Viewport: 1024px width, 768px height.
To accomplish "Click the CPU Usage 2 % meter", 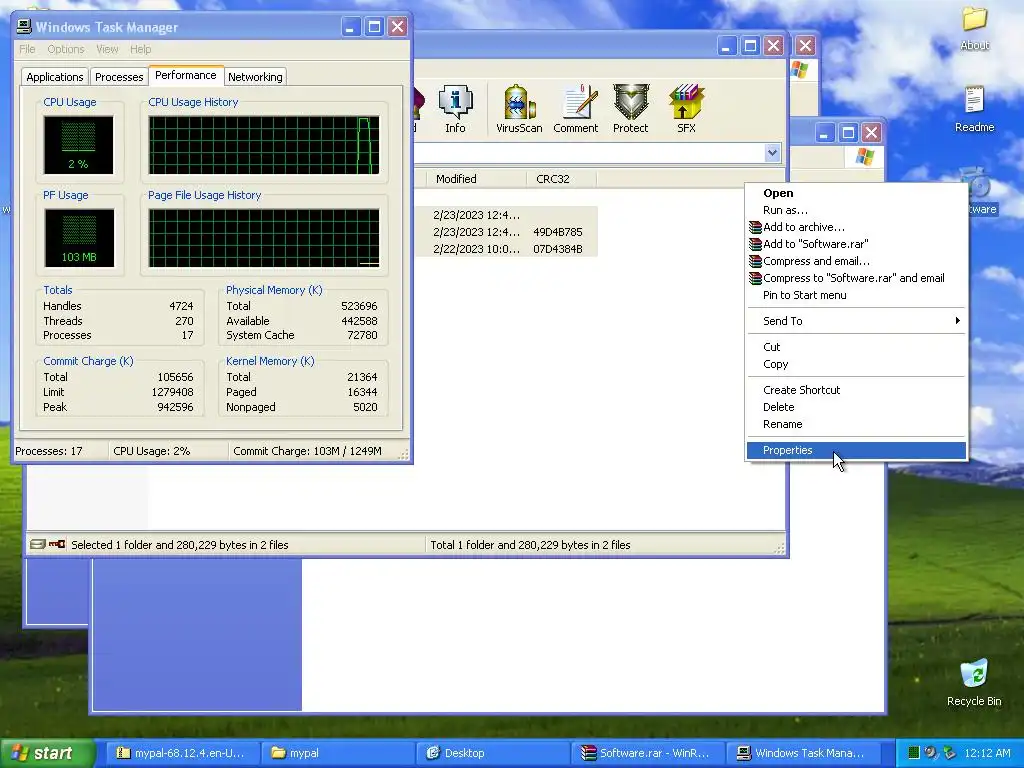I will coord(78,145).
